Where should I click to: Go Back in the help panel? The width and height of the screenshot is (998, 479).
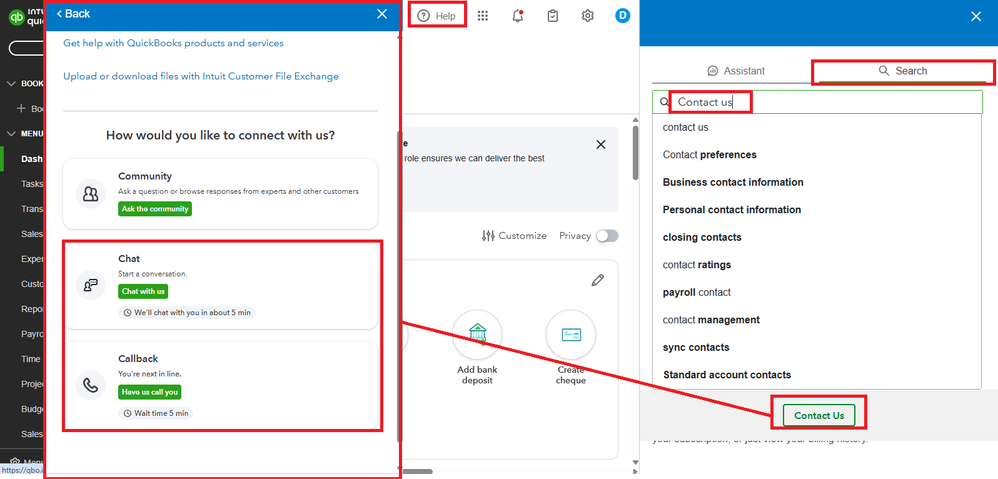(73, 13)
